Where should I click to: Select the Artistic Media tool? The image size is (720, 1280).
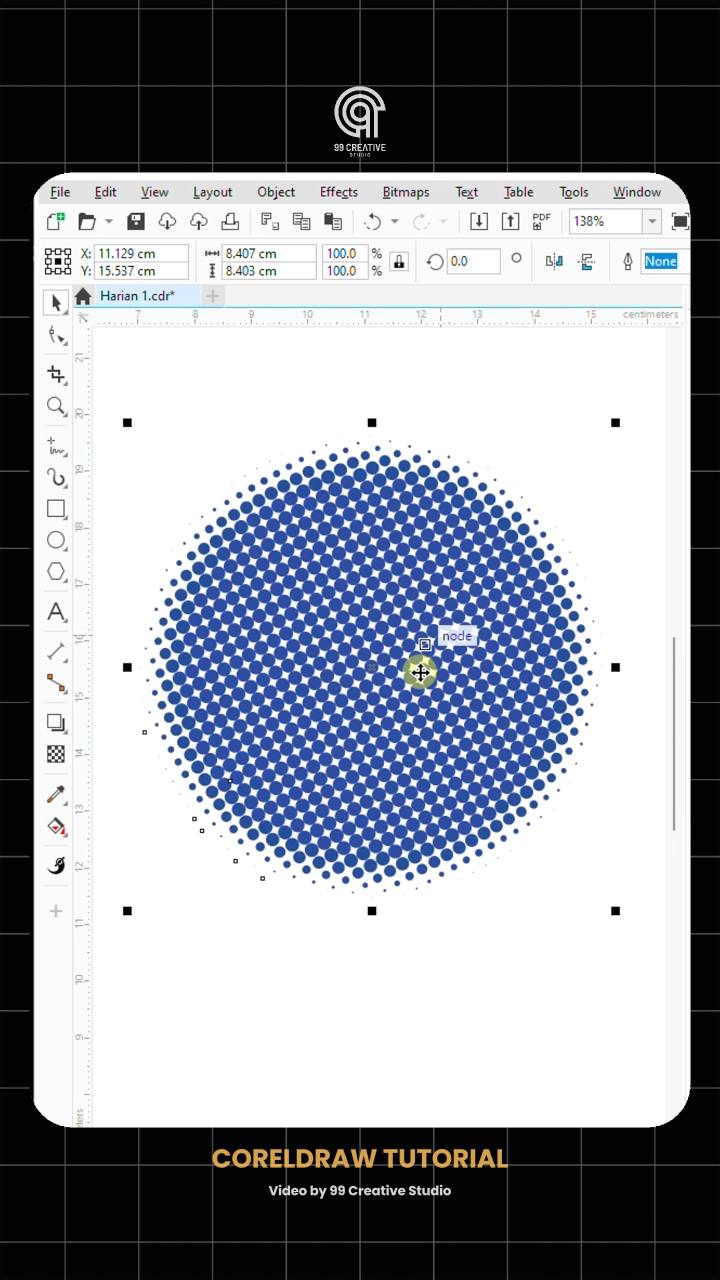coord(56,477)
